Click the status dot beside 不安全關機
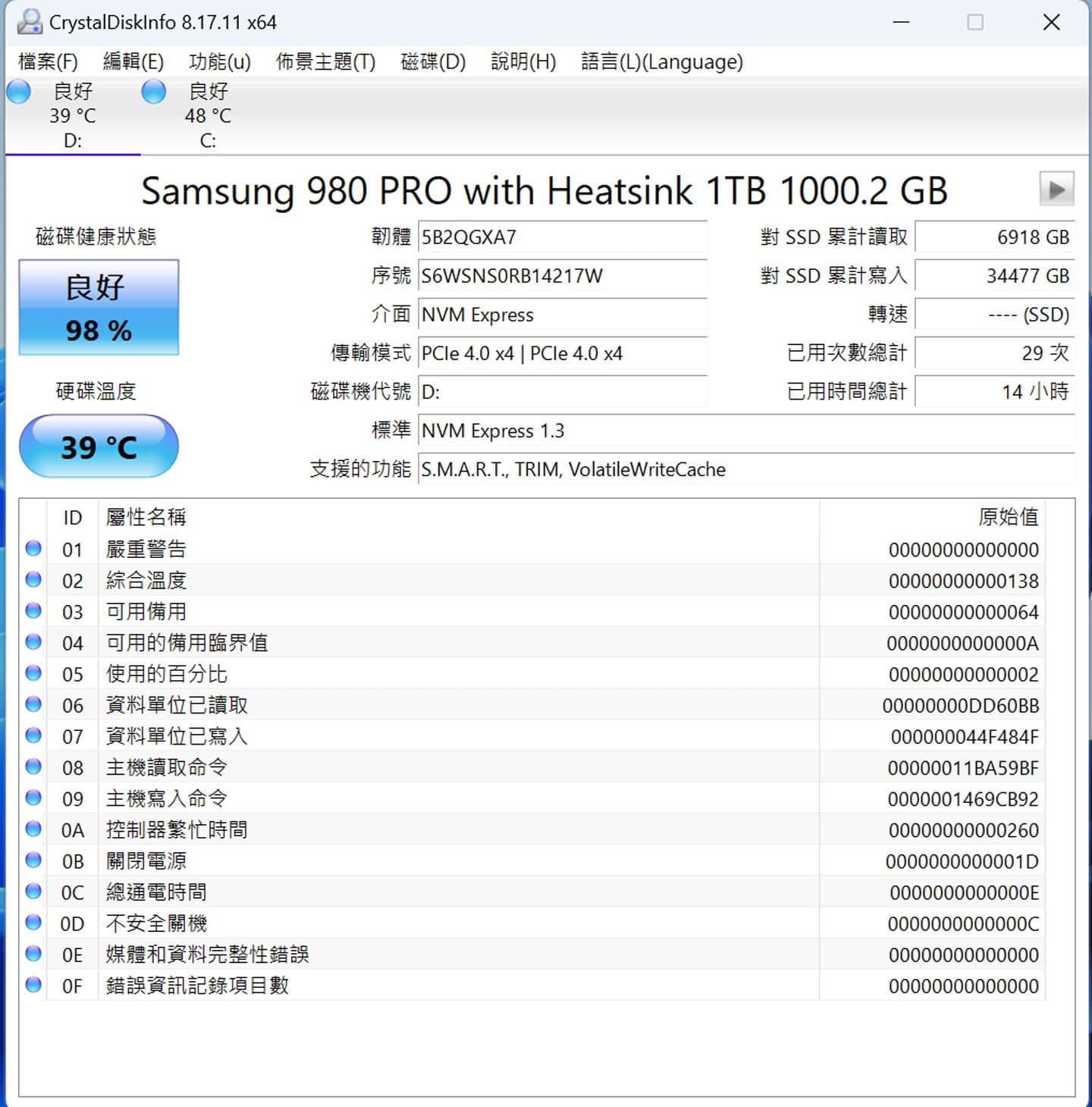This screenshot has width=1092, height=1107. (x=33, y=922)
